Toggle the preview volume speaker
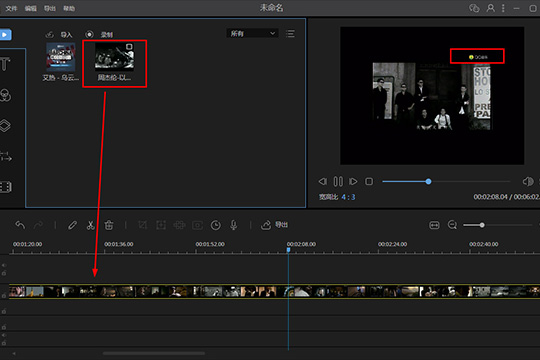The height and width of the screenshot is (360, 540). pos(528,182)
